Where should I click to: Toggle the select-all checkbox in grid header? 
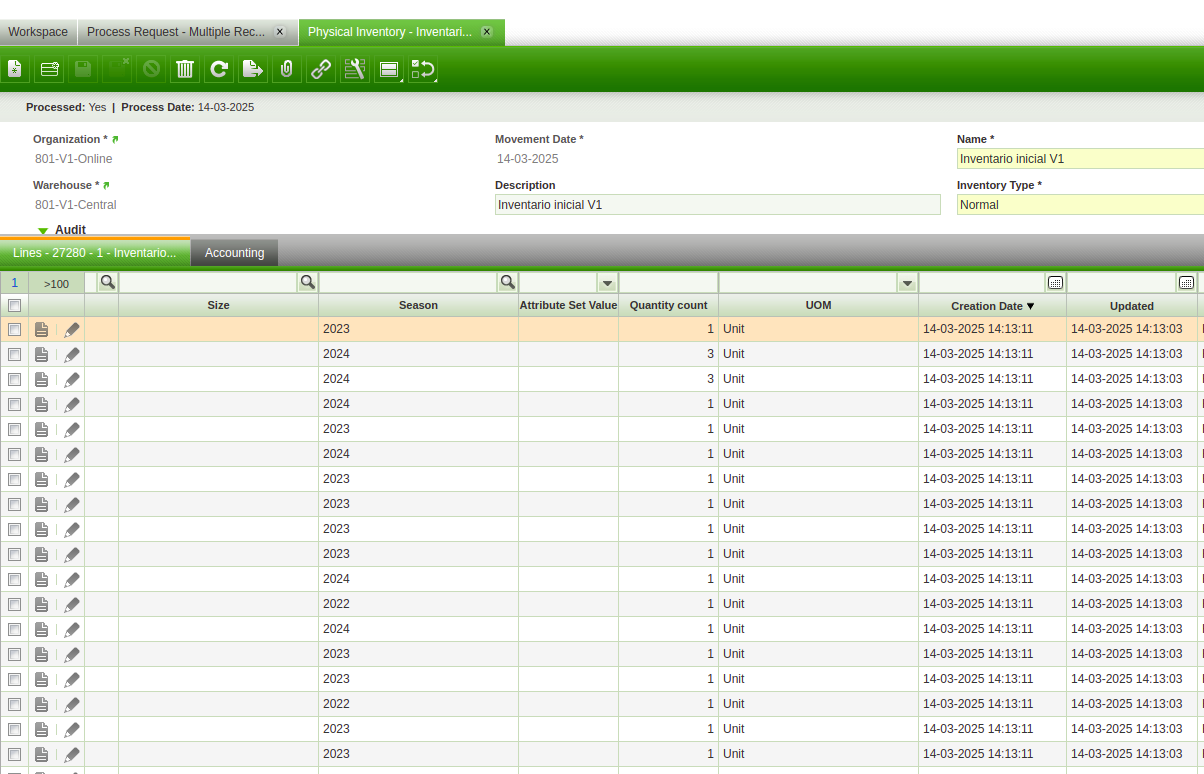tap(14, 305)
